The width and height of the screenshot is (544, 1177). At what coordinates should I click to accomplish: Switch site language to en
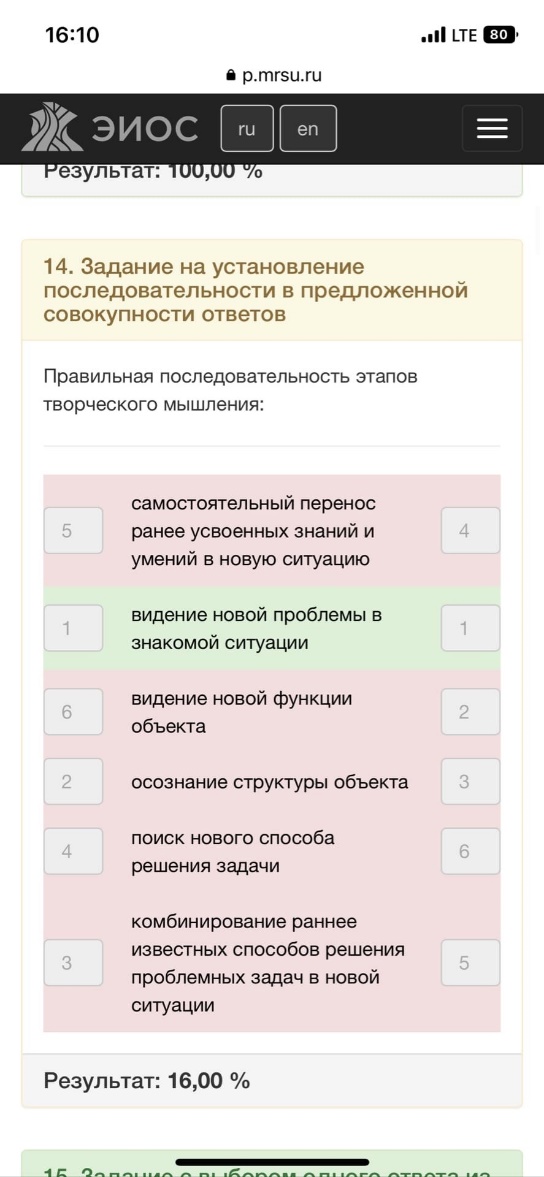(308, 128)
